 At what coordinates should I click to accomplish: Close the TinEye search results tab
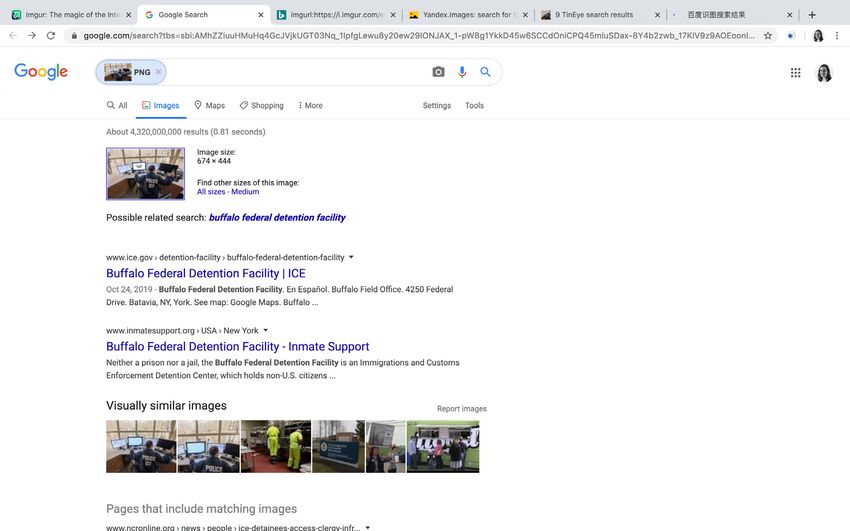coord(658,15)
